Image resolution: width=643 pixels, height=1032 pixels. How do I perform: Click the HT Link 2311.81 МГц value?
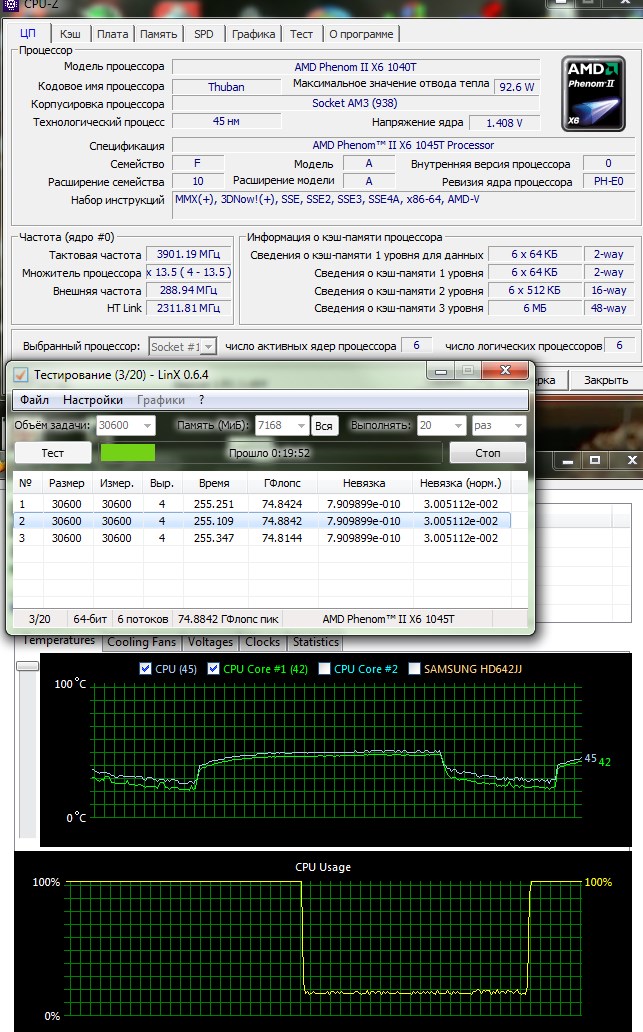point(189,307)
